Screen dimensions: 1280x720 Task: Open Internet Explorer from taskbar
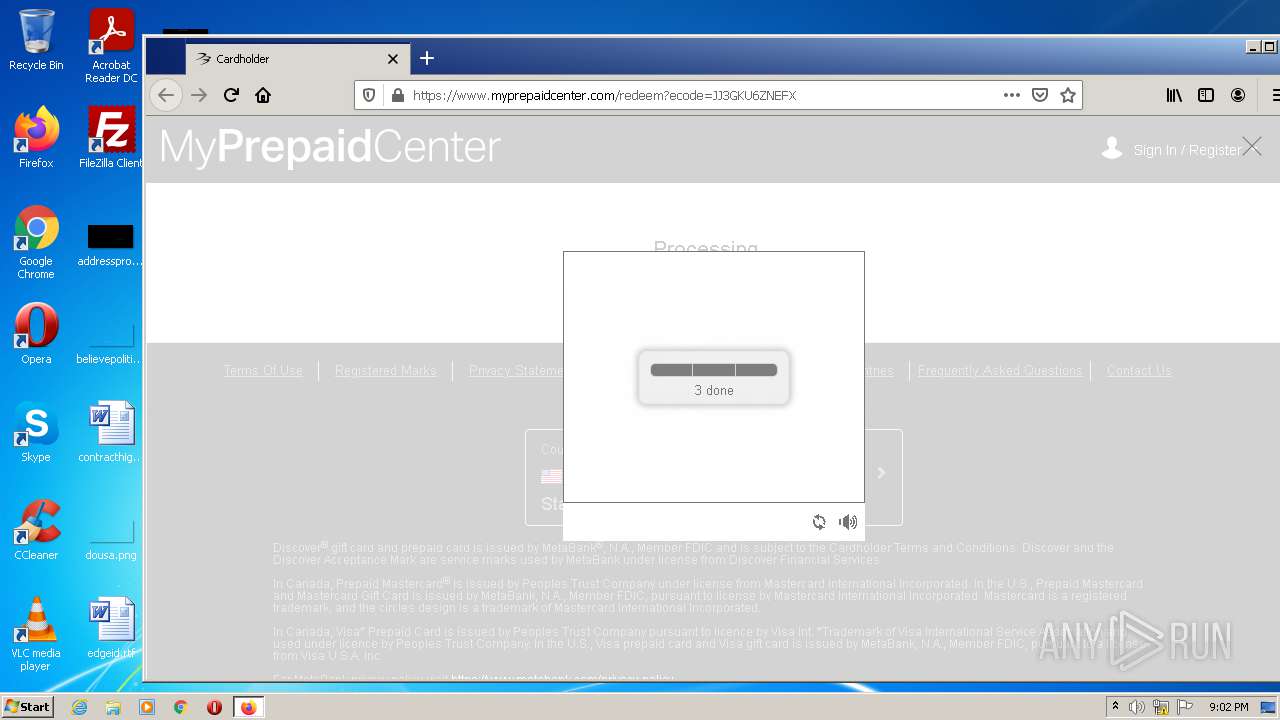79,707
